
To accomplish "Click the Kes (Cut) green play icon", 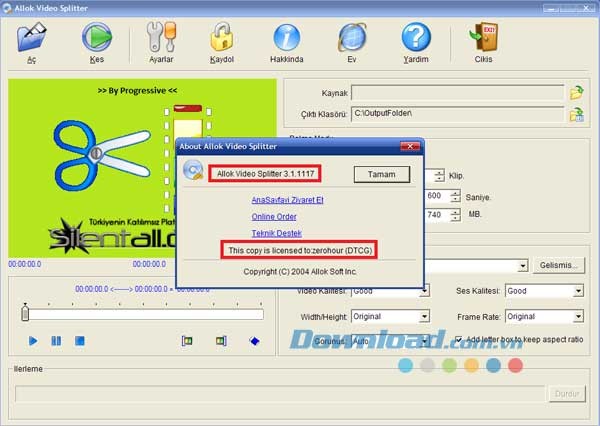I will pos(97,38).
